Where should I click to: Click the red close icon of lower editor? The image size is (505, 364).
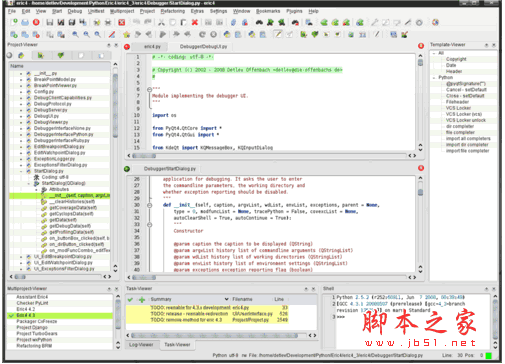pyautogui.click(x=421, y=168)
